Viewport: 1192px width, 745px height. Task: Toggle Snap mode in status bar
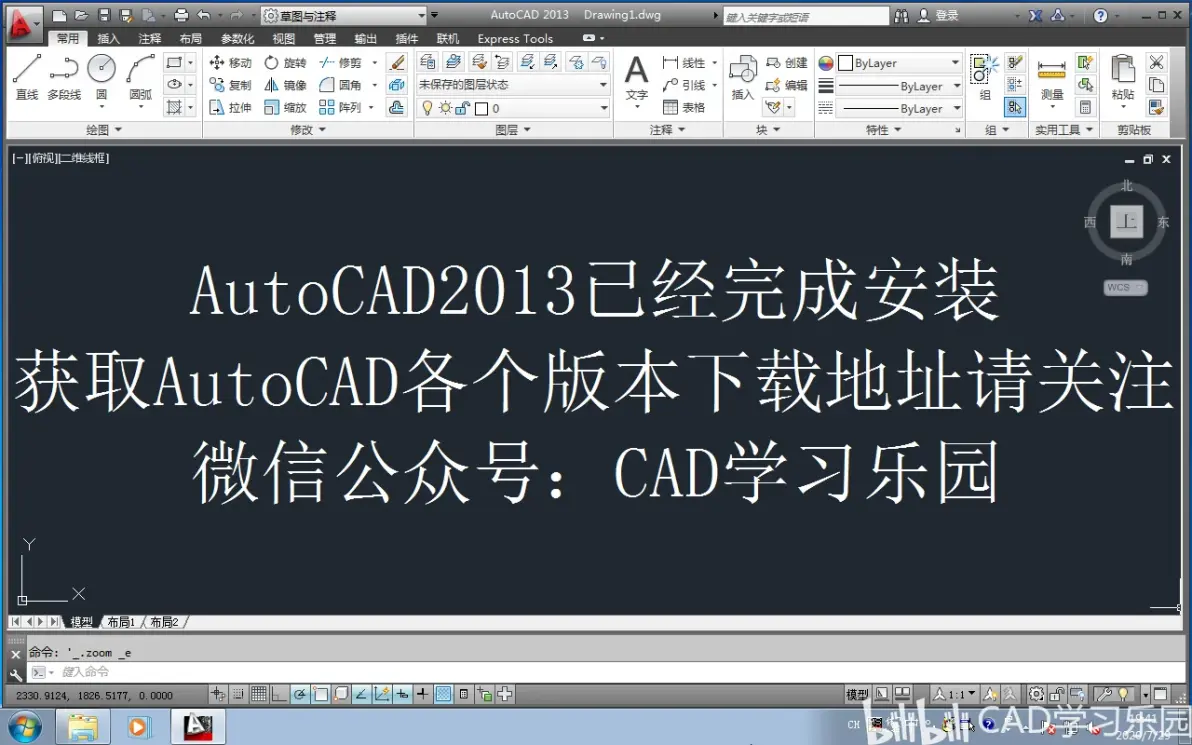tap(238, 694)
